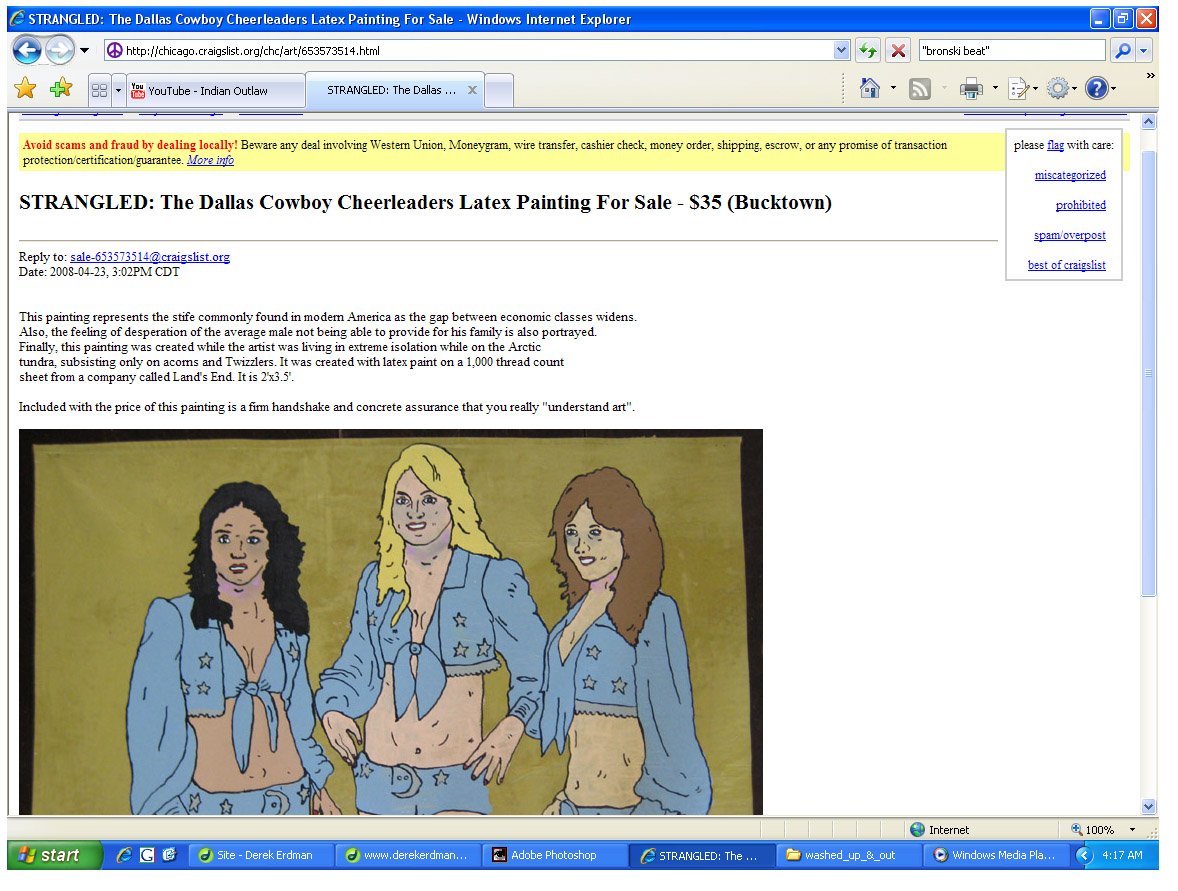The height and width of the screenshot is (891, 1178).
Task: Click the green Refresh page icon
Action: [x=868, y=50]
